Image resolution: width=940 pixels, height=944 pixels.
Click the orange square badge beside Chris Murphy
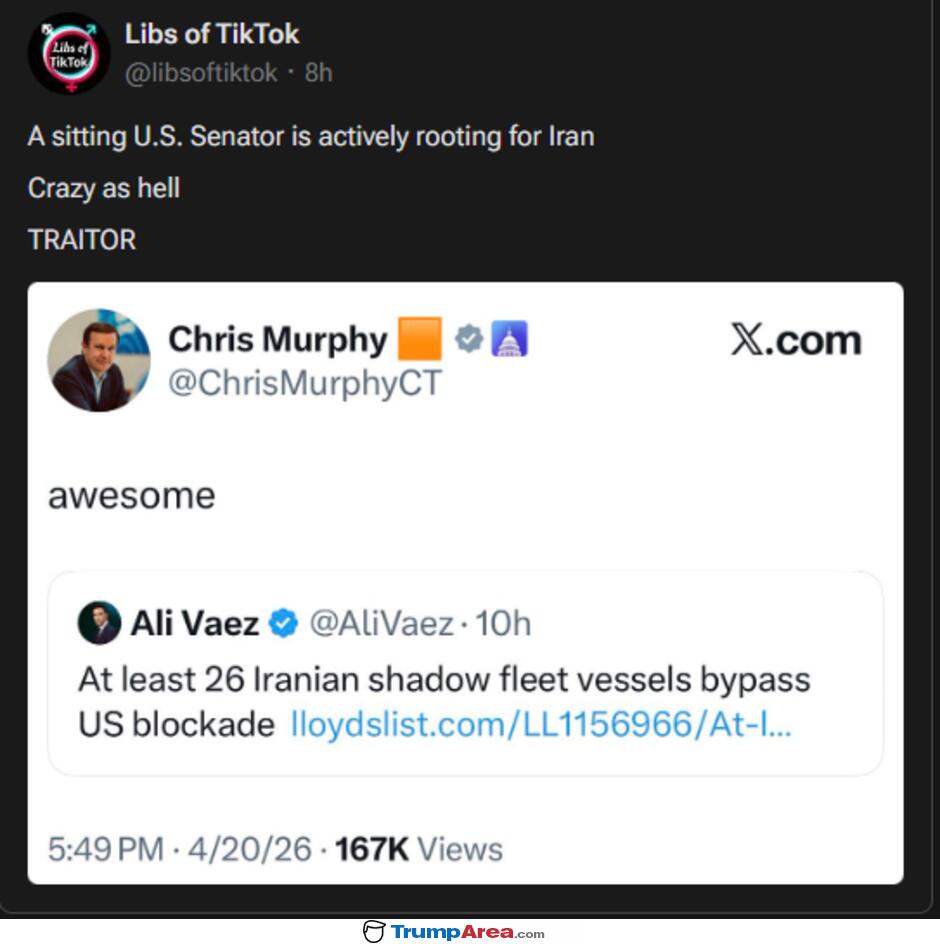[x=419, y=339]
